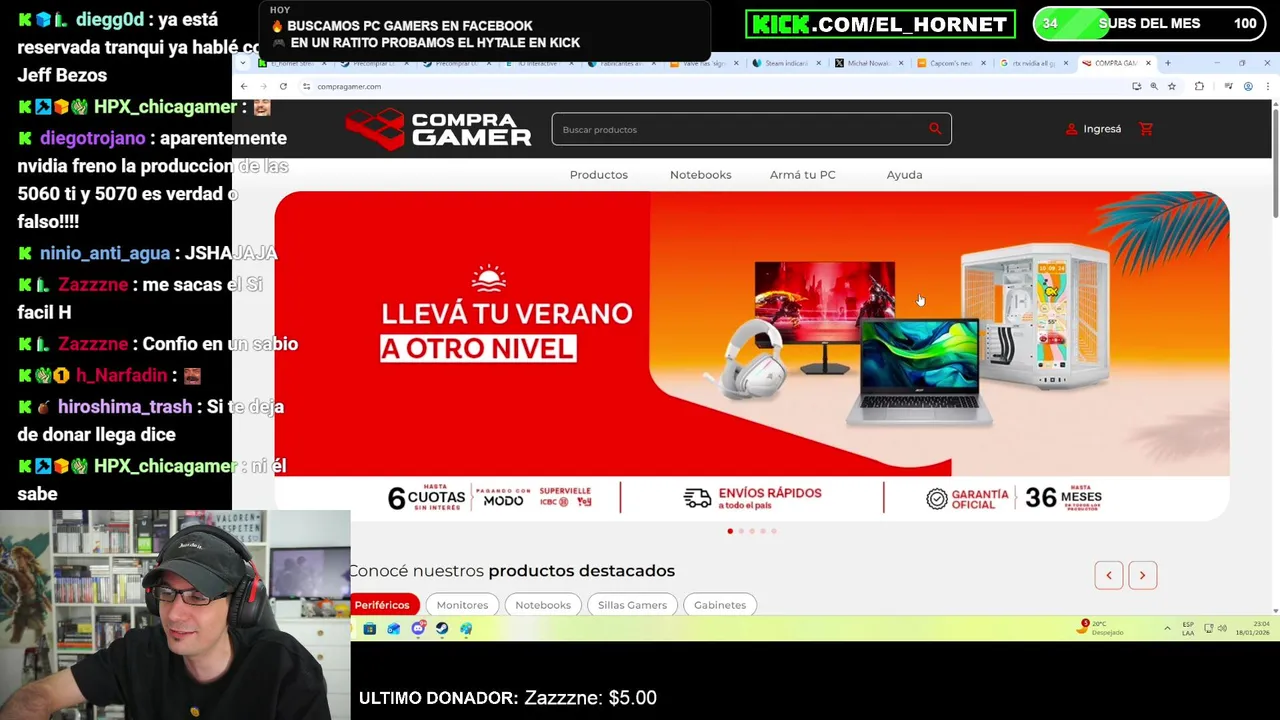1280x720 pixels.
Task: Click the compragamer.com address bar
Action: tap(715, 87)
